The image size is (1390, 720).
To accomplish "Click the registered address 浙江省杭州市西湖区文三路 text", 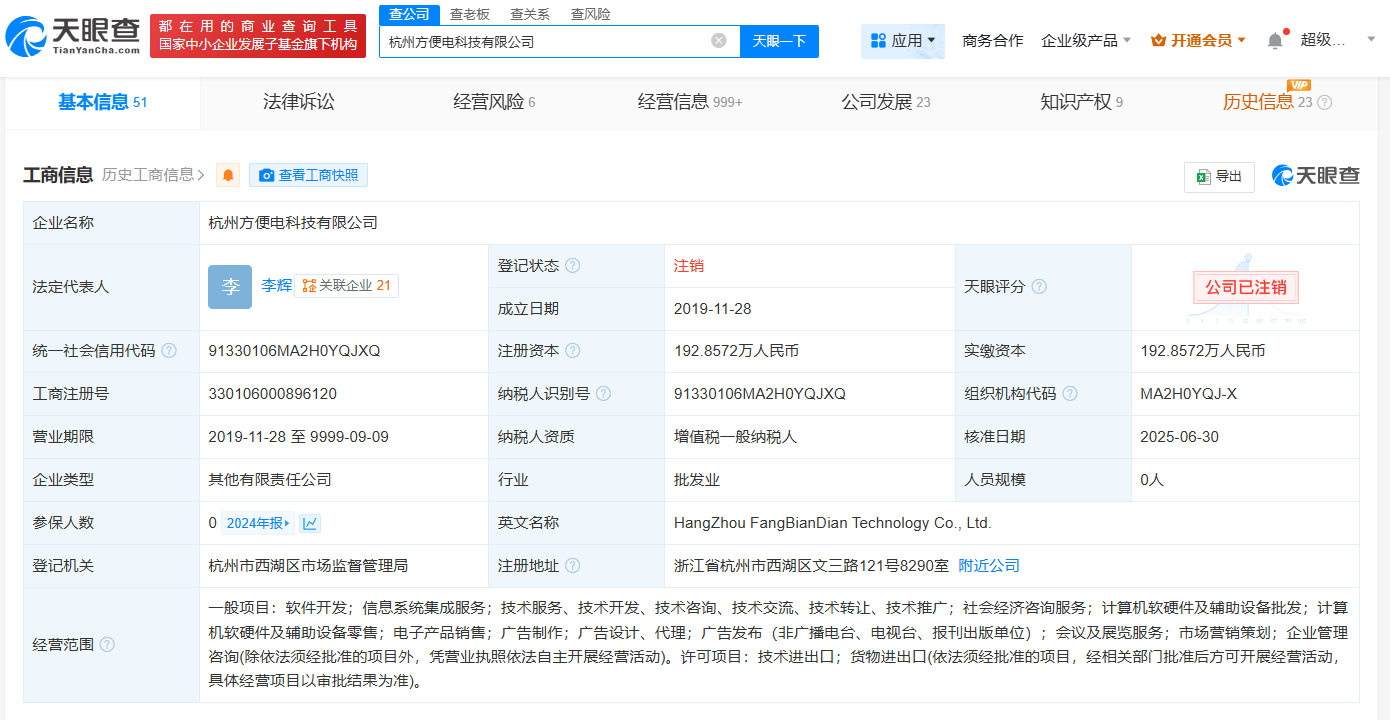I will click(x=812, y=566).
